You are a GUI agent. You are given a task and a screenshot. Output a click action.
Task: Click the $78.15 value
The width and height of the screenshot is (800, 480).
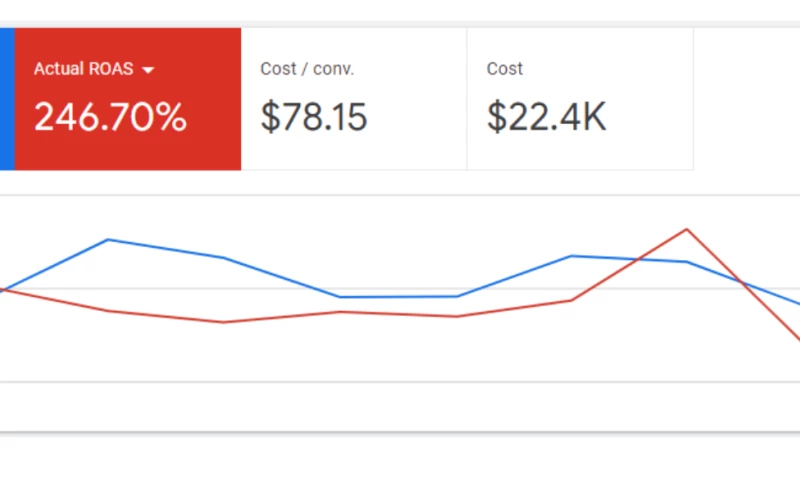314,117
